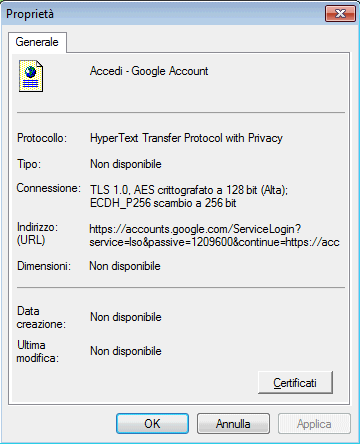Close the Proprietà dialog window
The image size is (360, 444).
coord(340,14)
